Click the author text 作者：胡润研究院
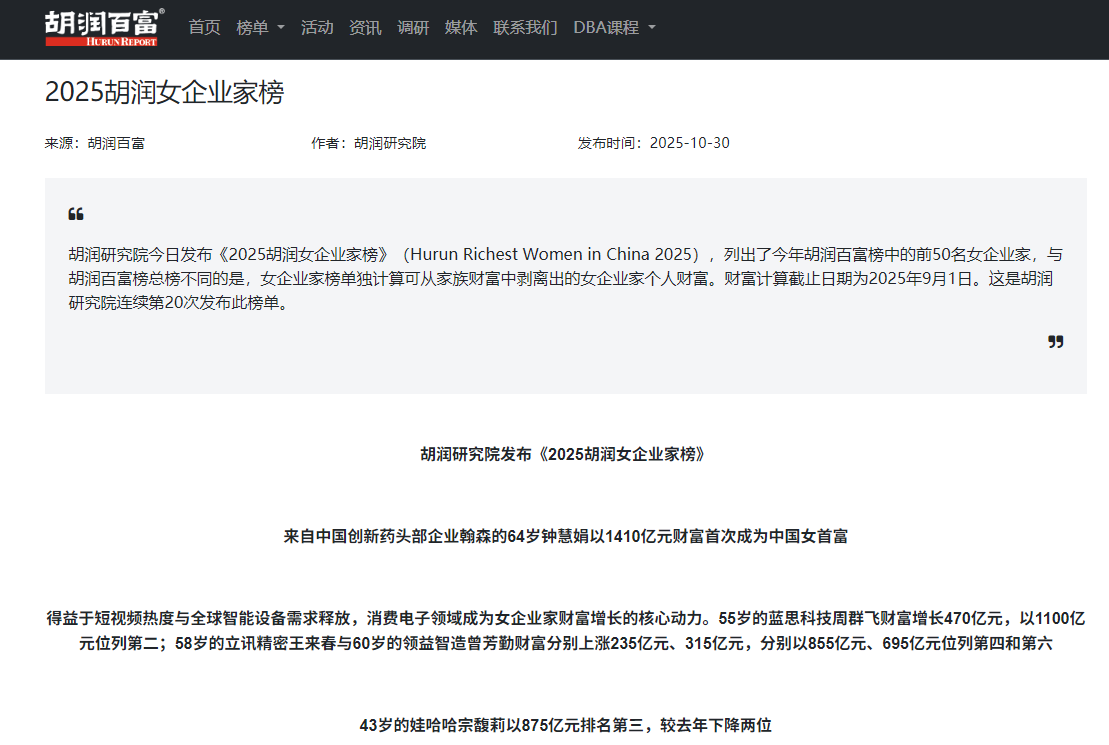The image size is (1109, 745). (x=368, y=143)
